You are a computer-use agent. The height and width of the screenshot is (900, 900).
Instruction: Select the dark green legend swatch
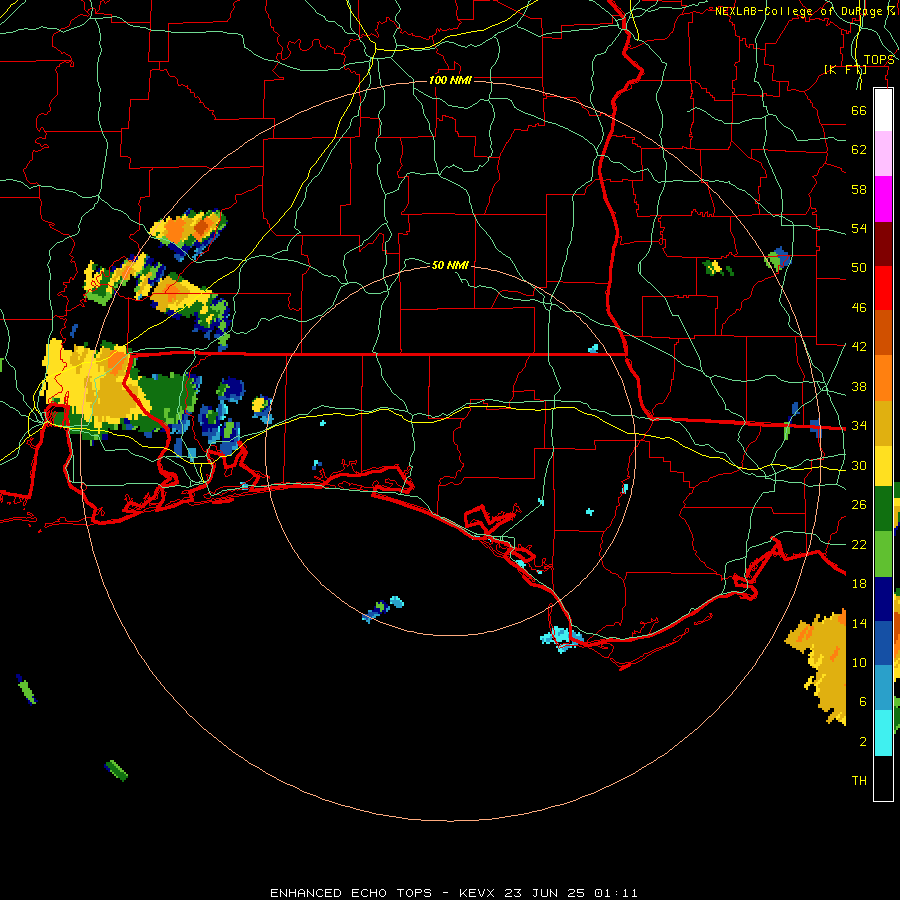(x=883, y=508)
